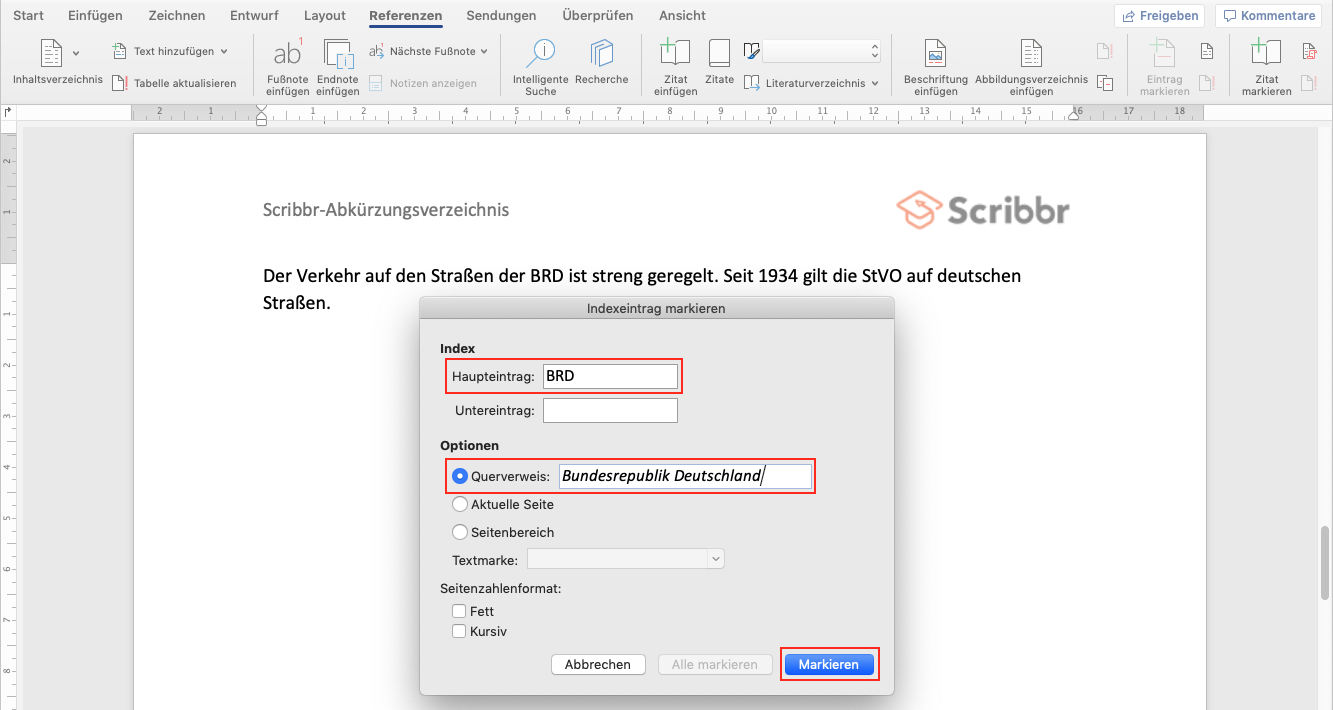Switch to the Einfügen tab
This screenshot has height=710, width=1333.
pyautogui.click(x=95, y=15)
